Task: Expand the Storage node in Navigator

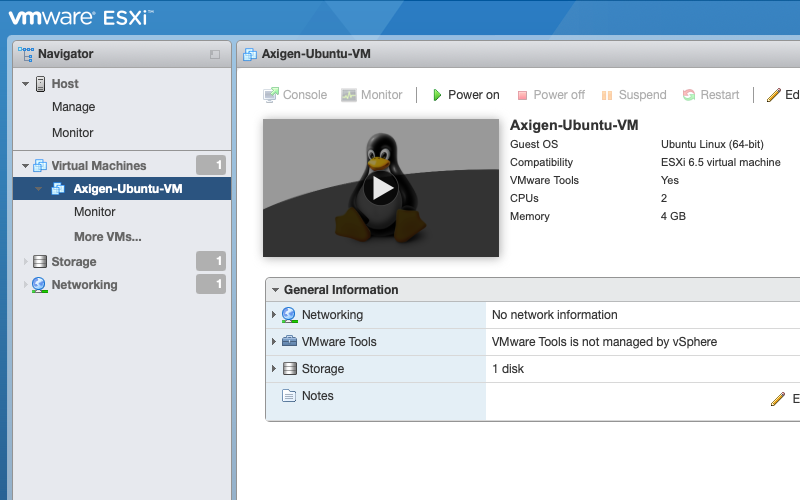Action: [26, 262]
